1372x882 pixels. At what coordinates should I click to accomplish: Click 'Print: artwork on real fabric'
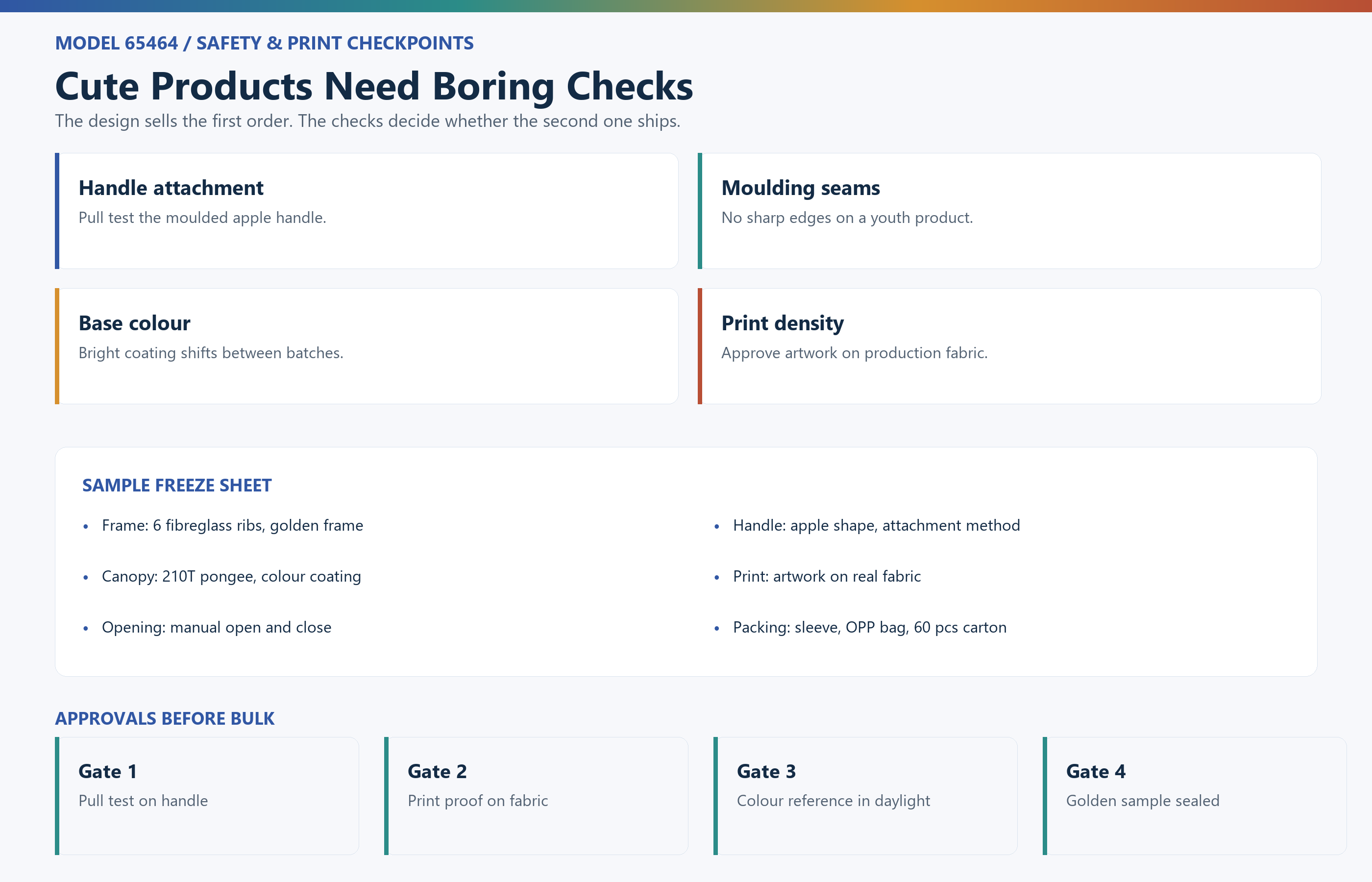827,576
